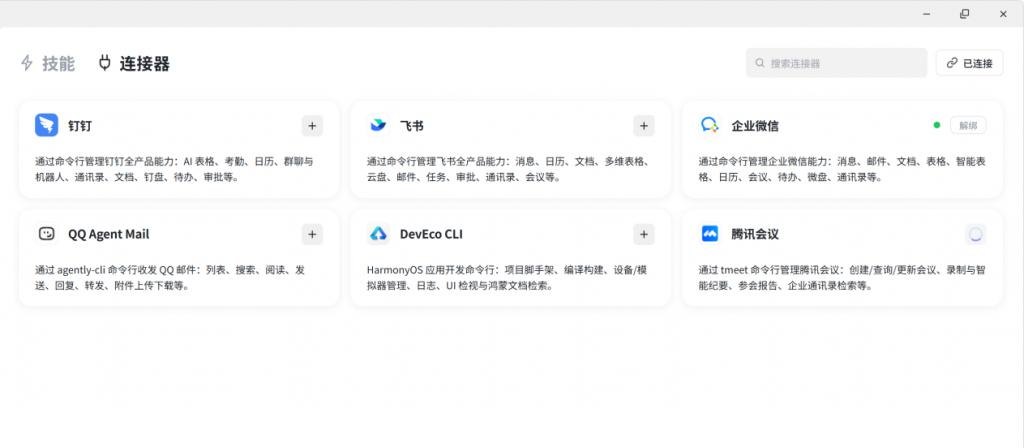Click the description starting HarmonyOS 应用开发命令行
This screenshot has height=448, width=1024.
point(507,278)
